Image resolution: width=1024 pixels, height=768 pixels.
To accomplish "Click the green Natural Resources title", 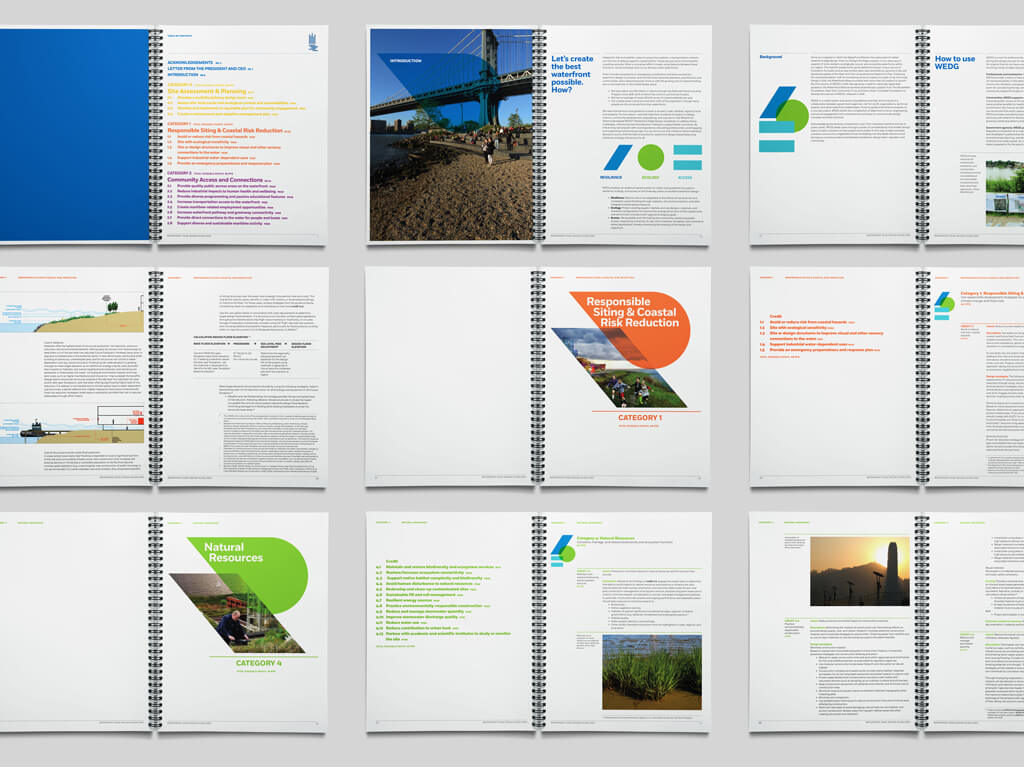I will pyautogui.click(x=233, y=552).
